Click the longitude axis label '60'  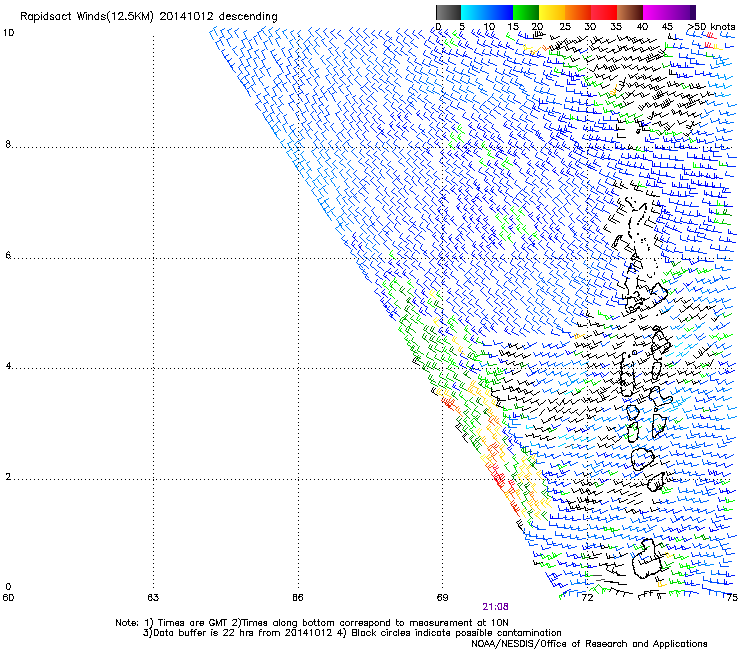click(8, 598)
